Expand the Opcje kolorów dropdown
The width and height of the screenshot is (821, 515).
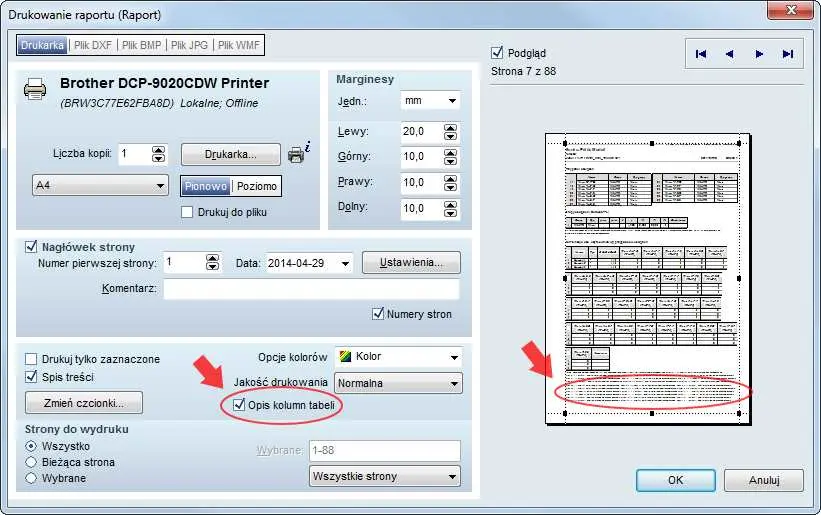pos(398,357)
